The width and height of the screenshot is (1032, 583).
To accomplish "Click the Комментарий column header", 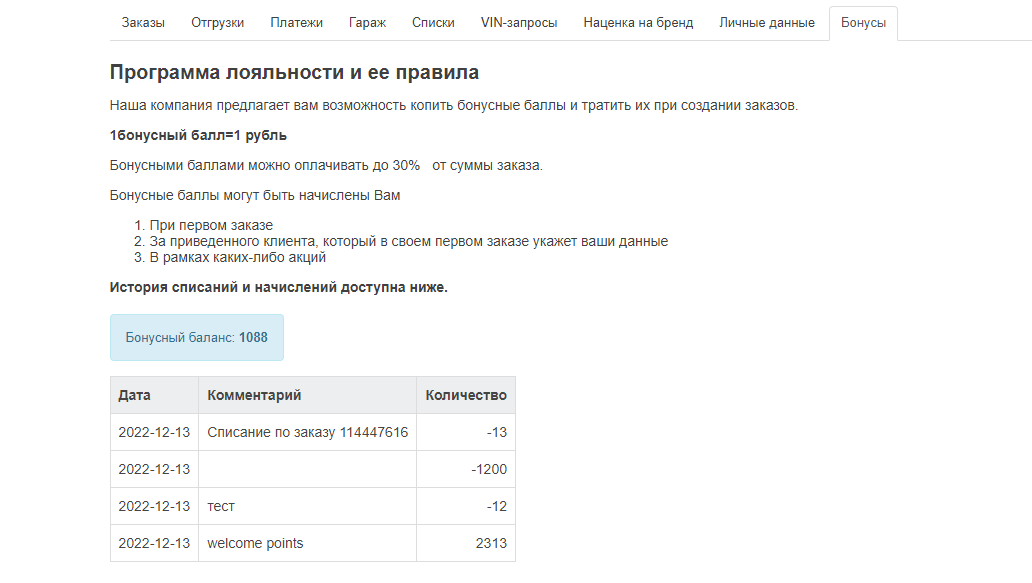I will [x=307, y=395].
